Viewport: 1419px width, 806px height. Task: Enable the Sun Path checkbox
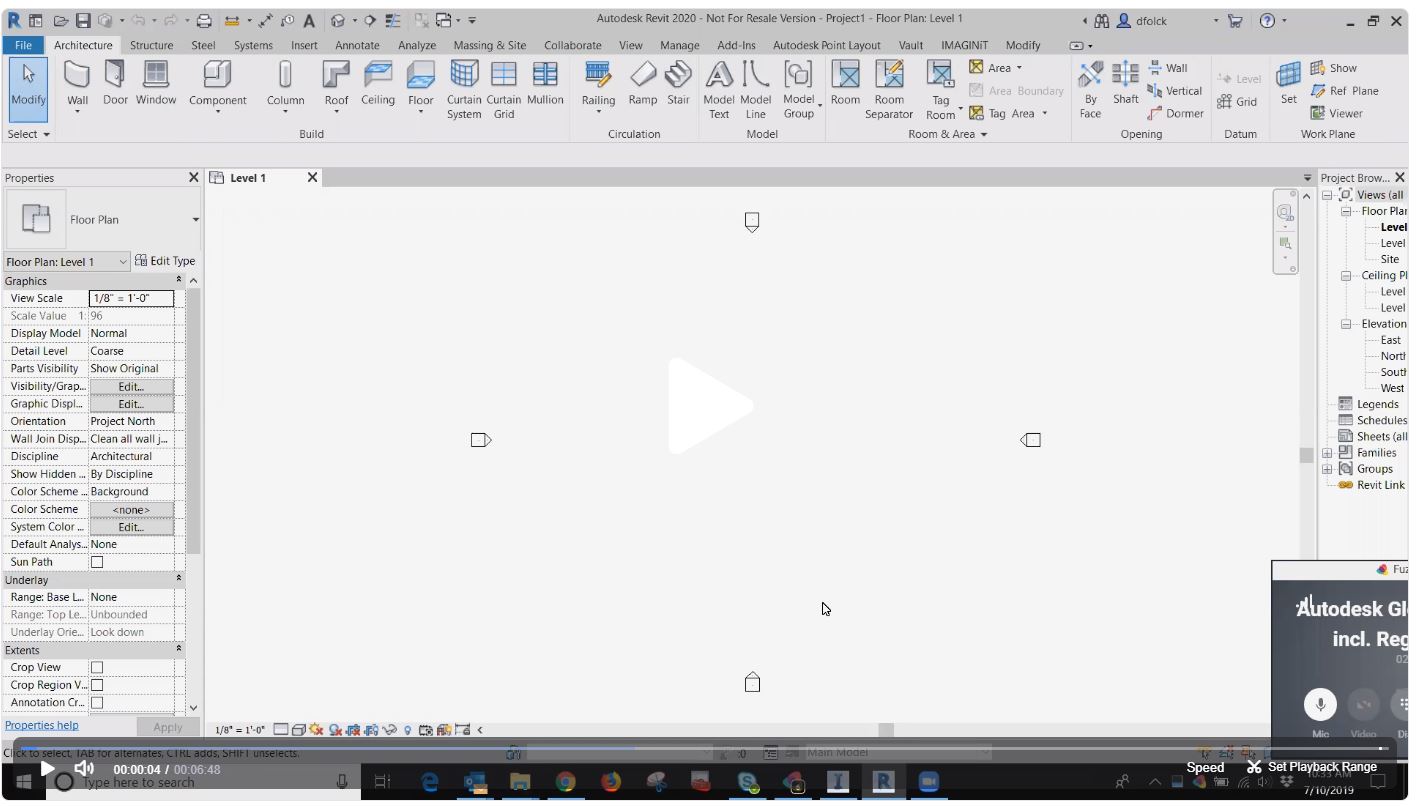click(x=96, y=561)
